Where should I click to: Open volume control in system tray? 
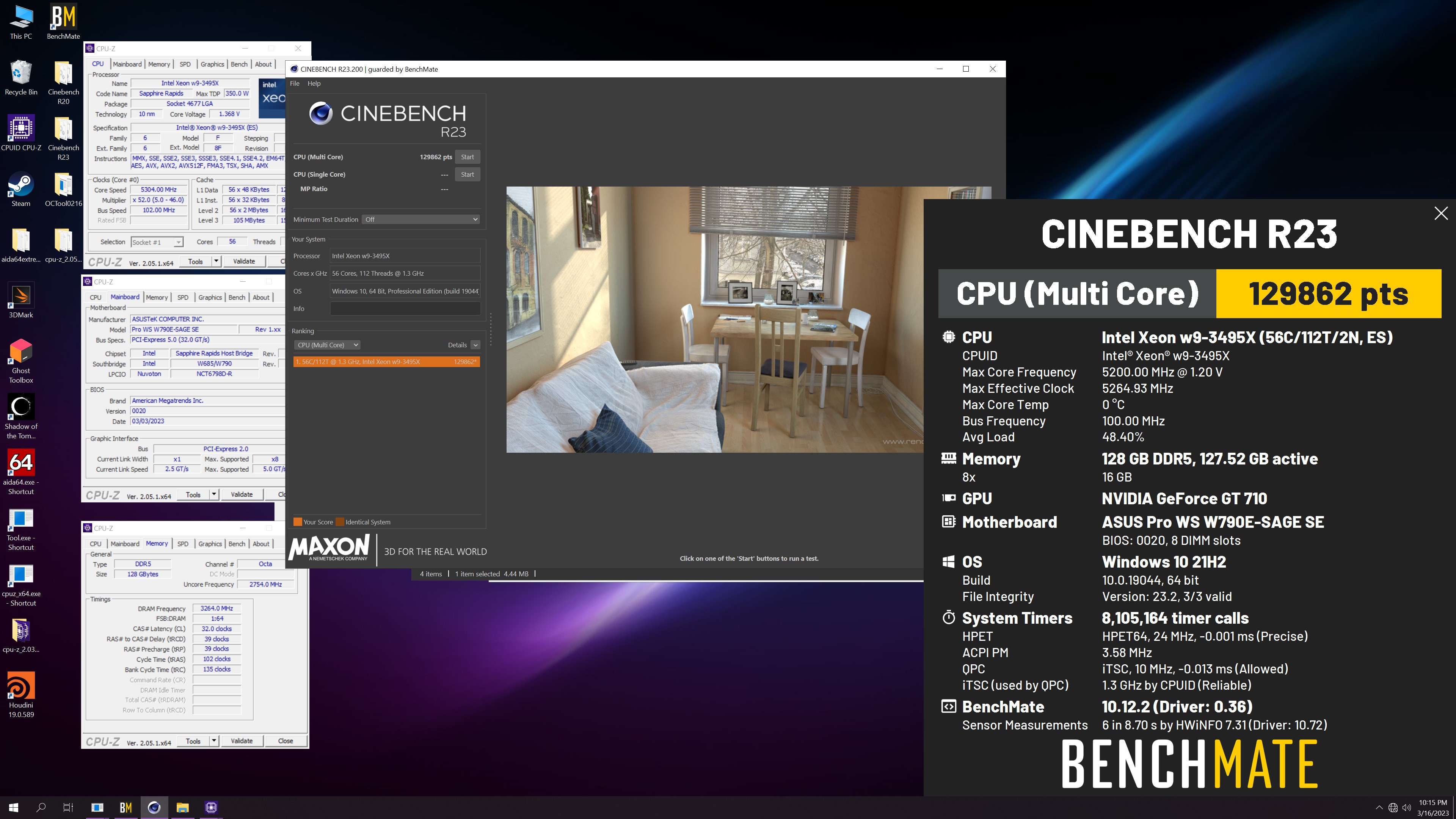[x=1407, y=808]
